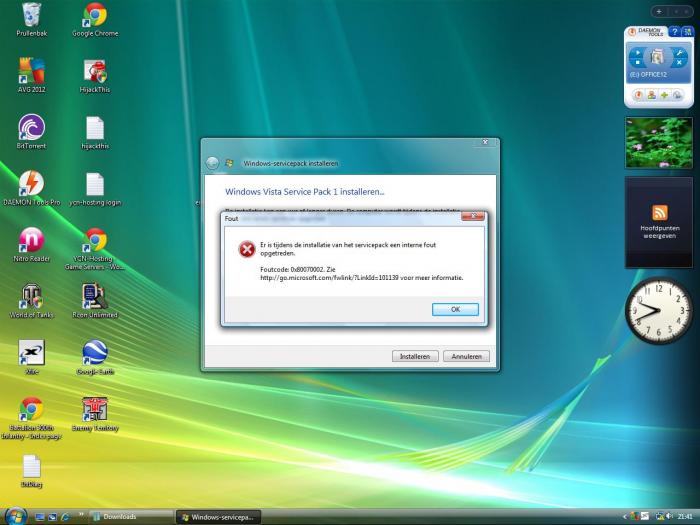Click the Microsoft fwlink URL text

coord(329,278)
